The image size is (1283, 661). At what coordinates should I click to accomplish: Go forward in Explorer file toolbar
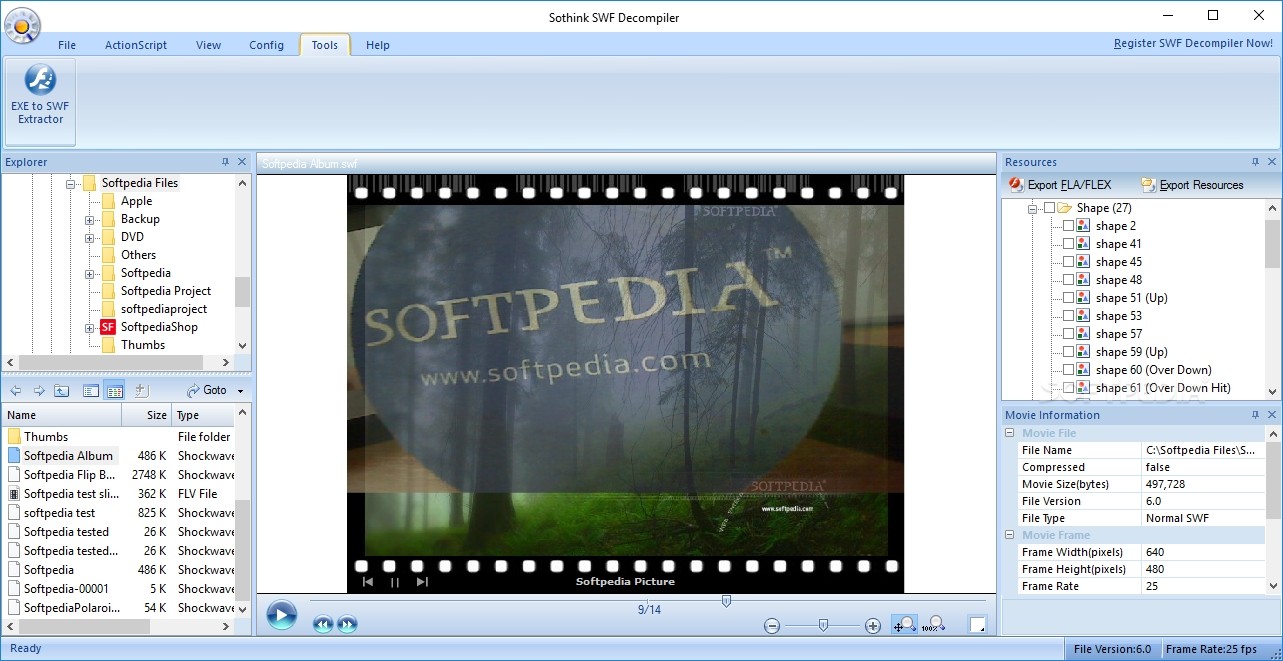(x=39, y=391)
